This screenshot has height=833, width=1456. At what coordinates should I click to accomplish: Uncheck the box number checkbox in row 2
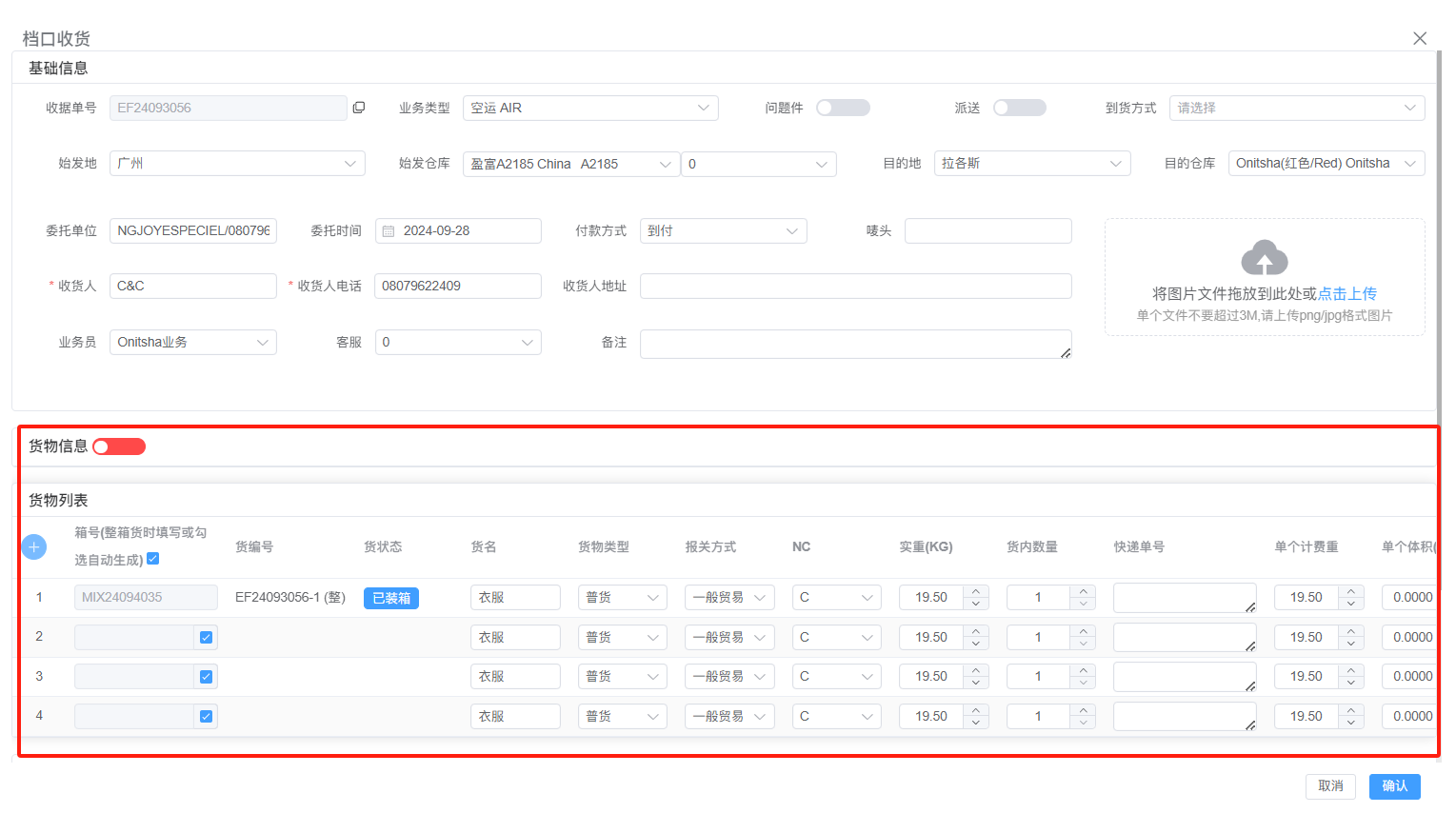tap(206, 637)
